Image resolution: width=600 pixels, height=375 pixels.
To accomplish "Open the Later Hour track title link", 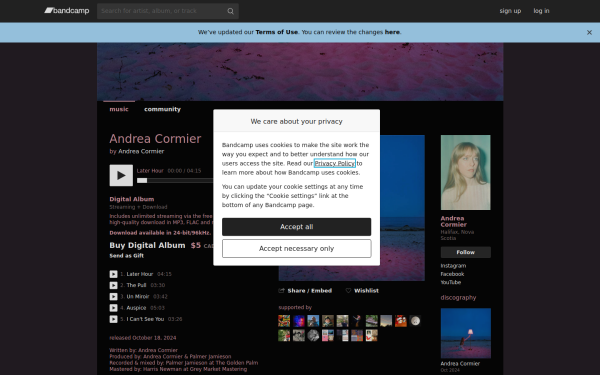I will click(x=140, y=274).
